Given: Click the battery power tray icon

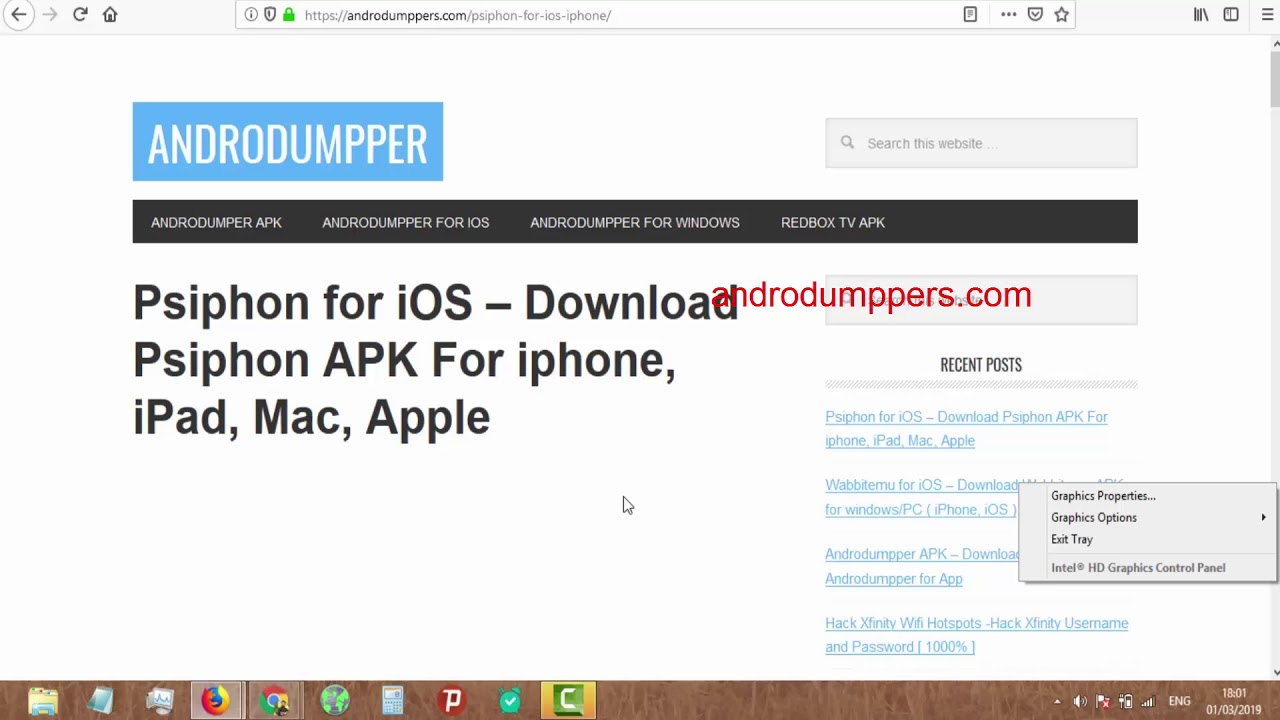Looking at the screenshot, I should 1126,702.
